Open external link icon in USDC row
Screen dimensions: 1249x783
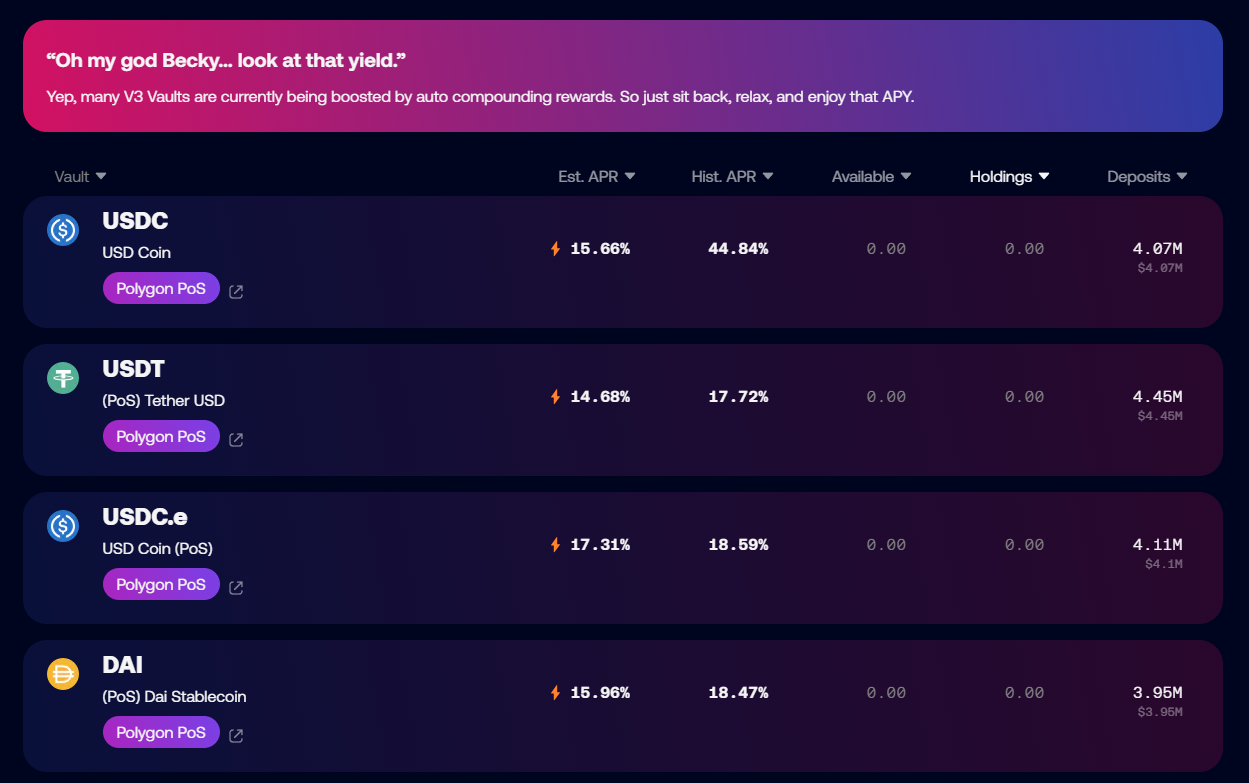tap(236, 292)
